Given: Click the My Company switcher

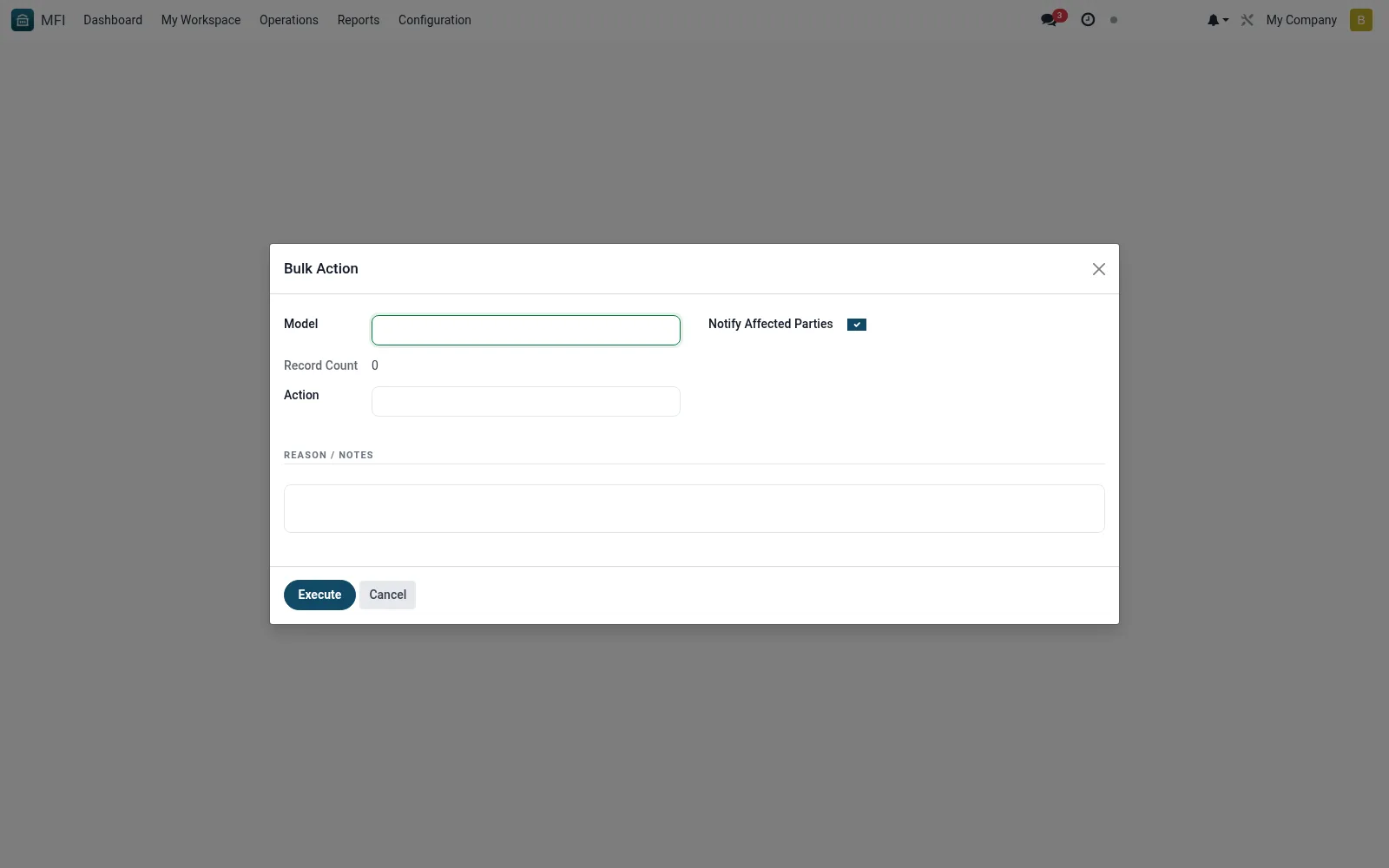Looking at the screenshot, I should (x=1301, y=20).
